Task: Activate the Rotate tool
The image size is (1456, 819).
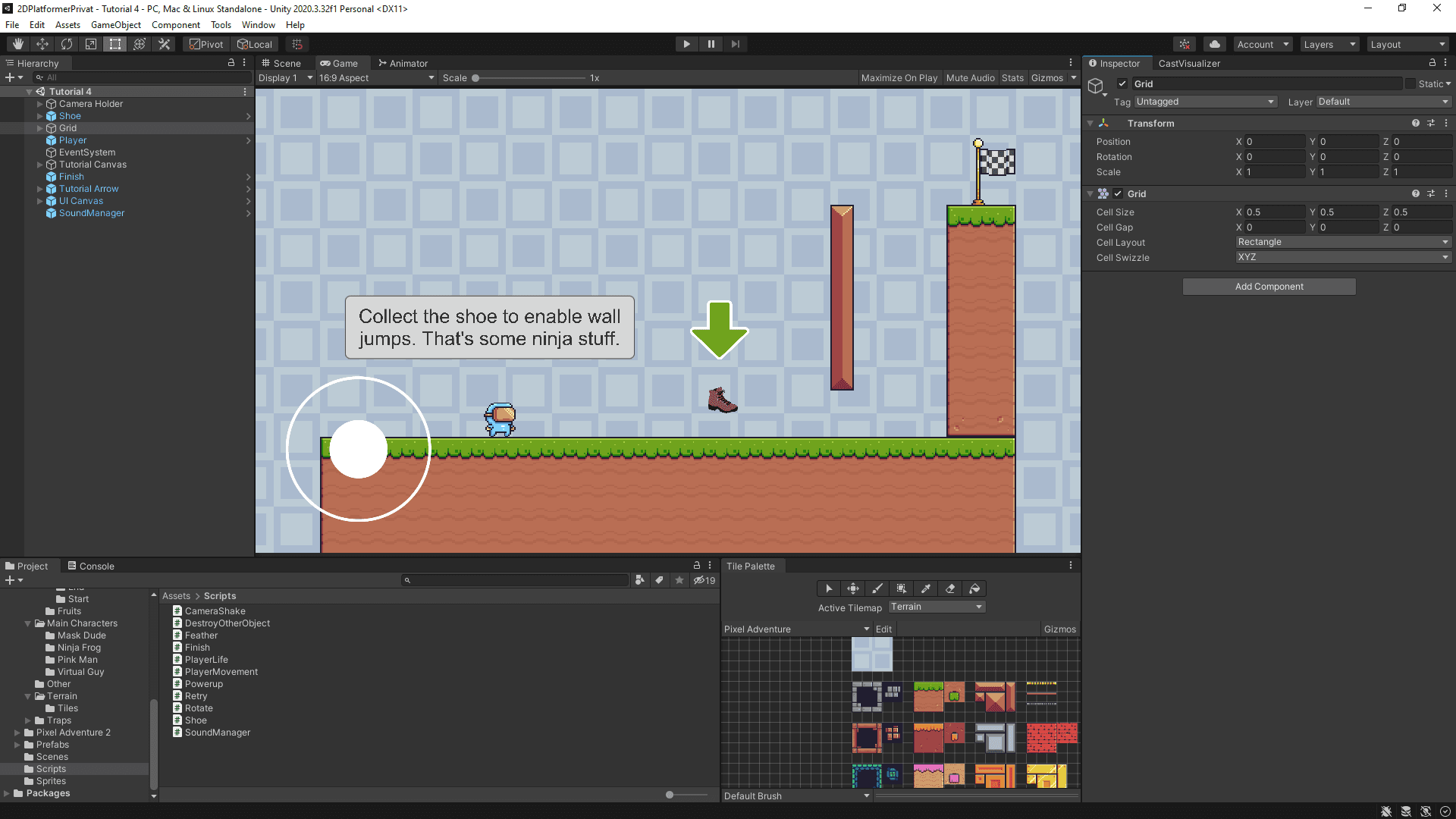Action: click(67, 43)
